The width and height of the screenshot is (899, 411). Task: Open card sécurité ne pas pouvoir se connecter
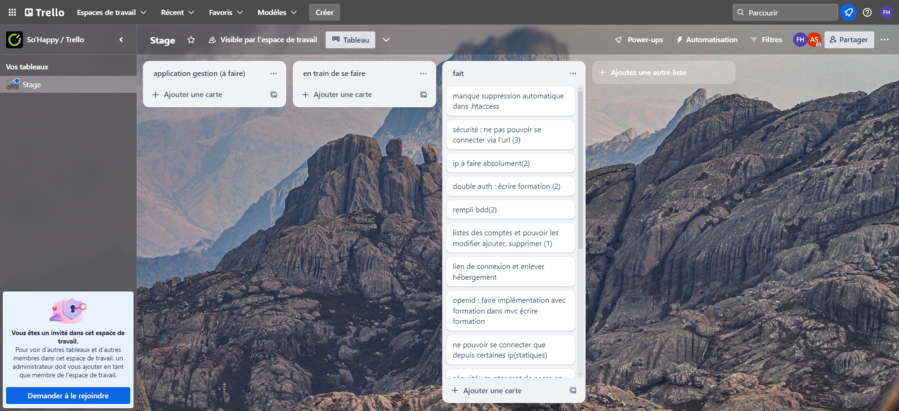510,135
